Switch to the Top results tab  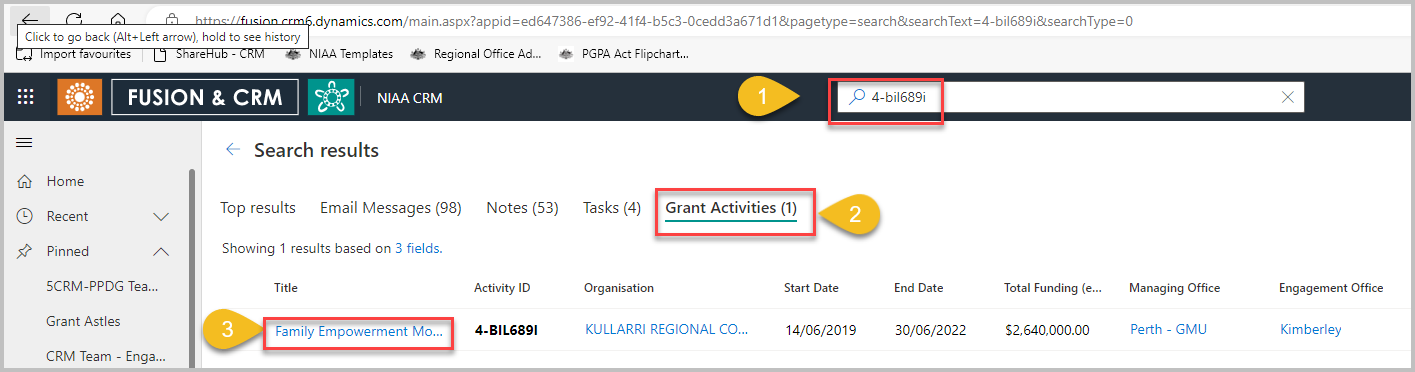tap(258, 208)
